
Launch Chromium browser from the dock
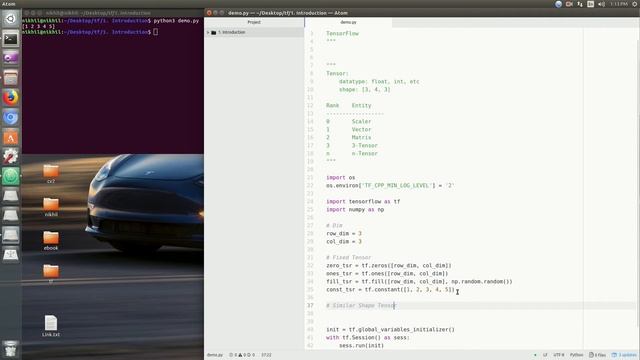(11, 118)
